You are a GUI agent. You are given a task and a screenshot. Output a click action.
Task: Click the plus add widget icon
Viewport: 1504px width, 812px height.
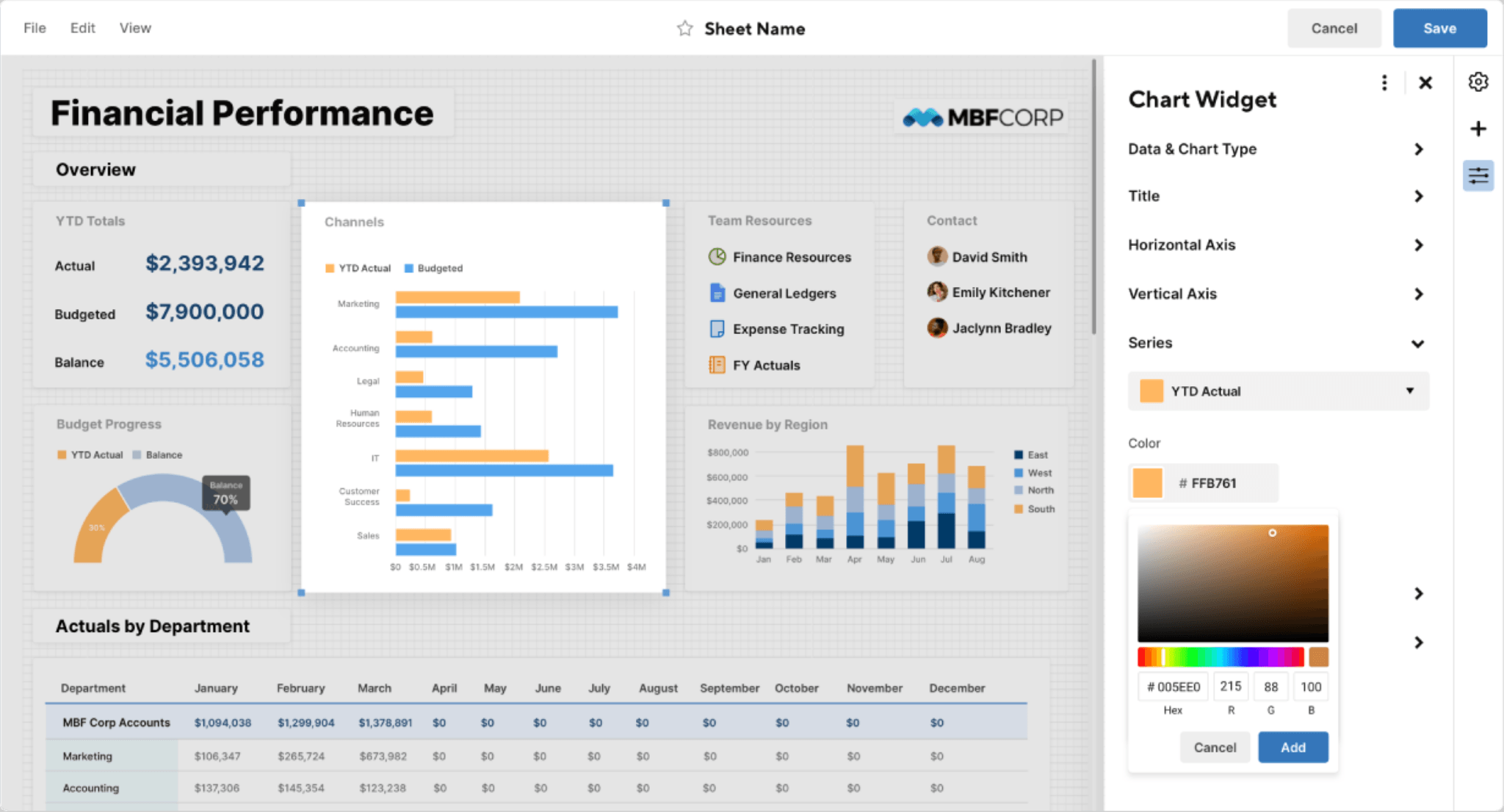tap(1478, 129)
